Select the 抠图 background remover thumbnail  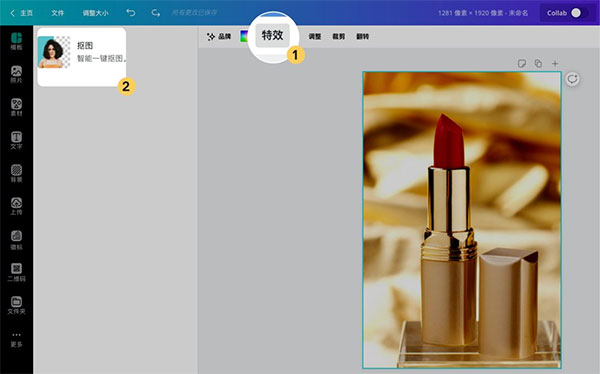pyautogui.click(x=54, y=52)
